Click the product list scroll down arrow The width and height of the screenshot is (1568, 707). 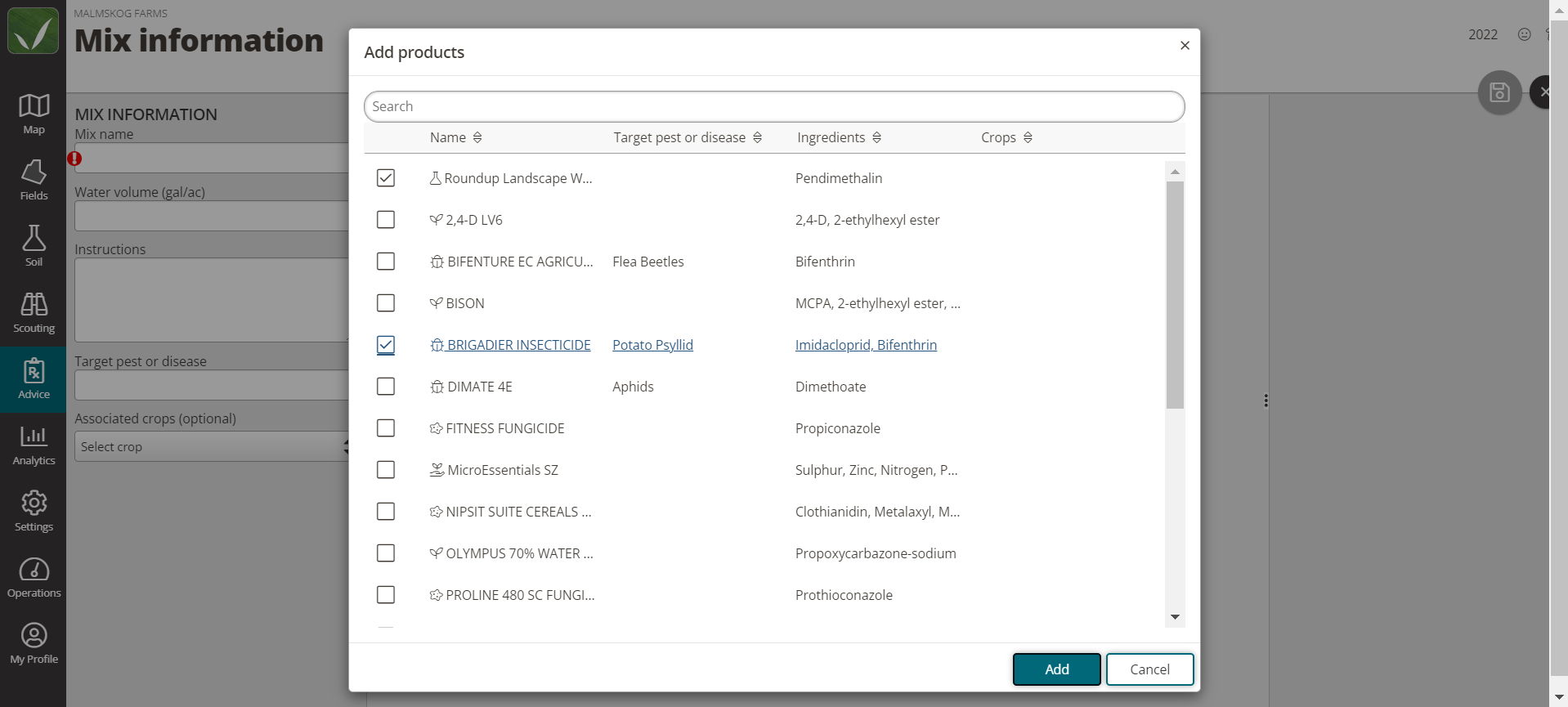pyautogui.click(x=1175, y=617)
